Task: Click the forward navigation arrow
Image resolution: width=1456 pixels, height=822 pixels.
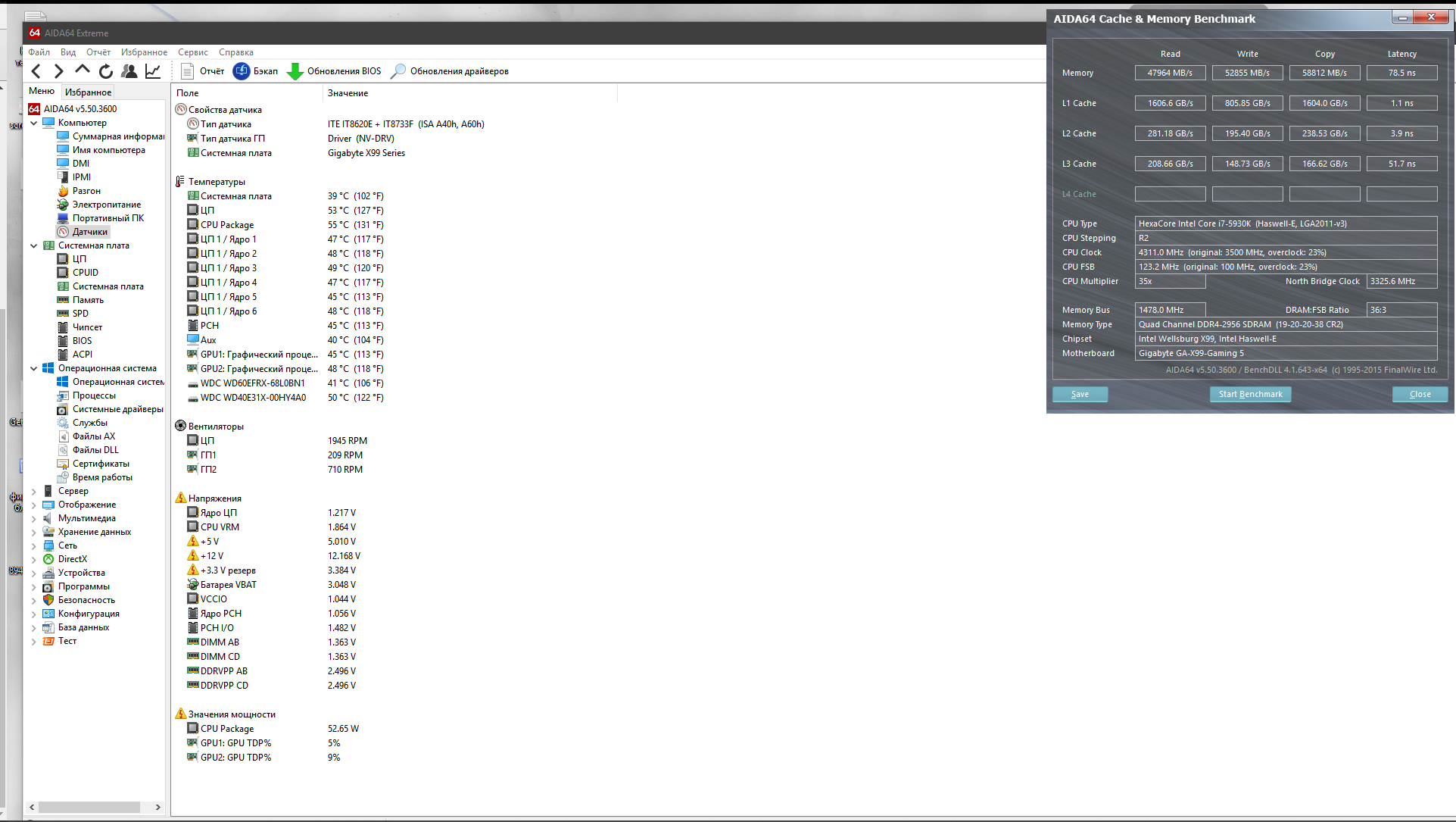Action: click(58, 71)
